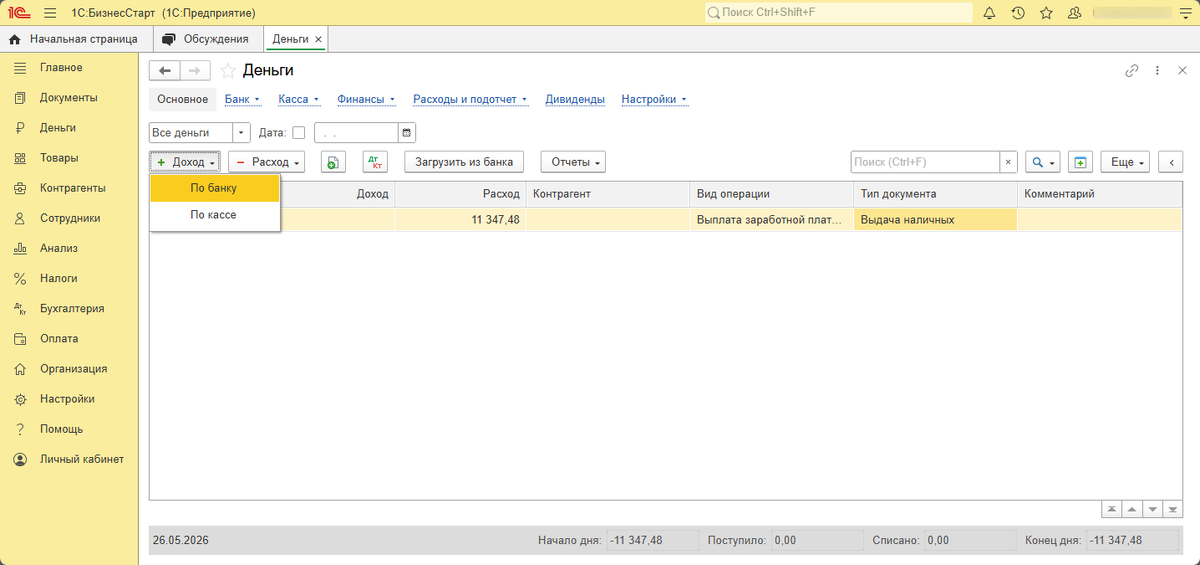Select the Основное navigation tab
Viewport: 1200px width, 565px height.
pyautogui.click(x=182, y=99)
